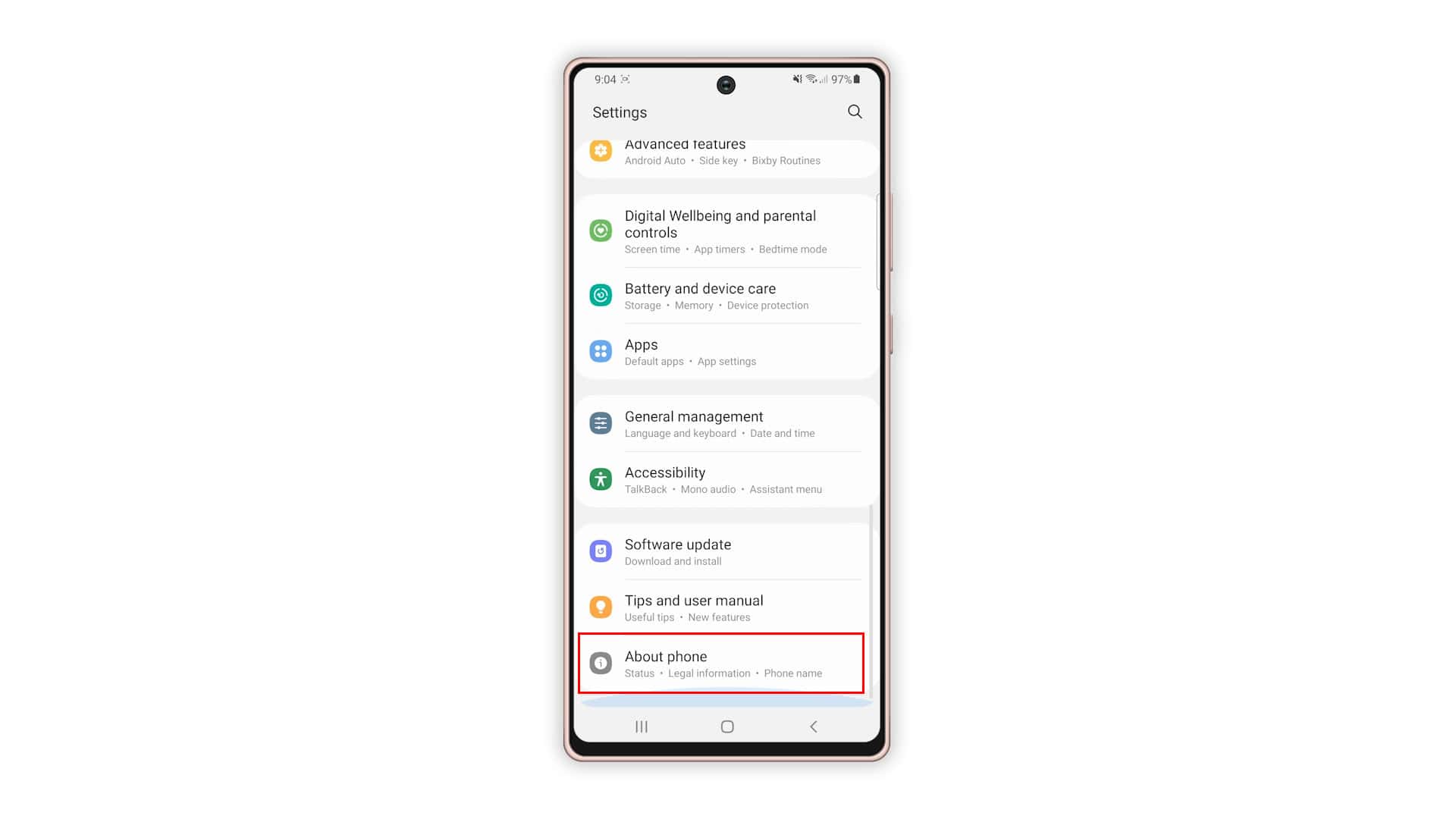Navigate back using back button
The image size is (1456, 819).
click(814, 726)
